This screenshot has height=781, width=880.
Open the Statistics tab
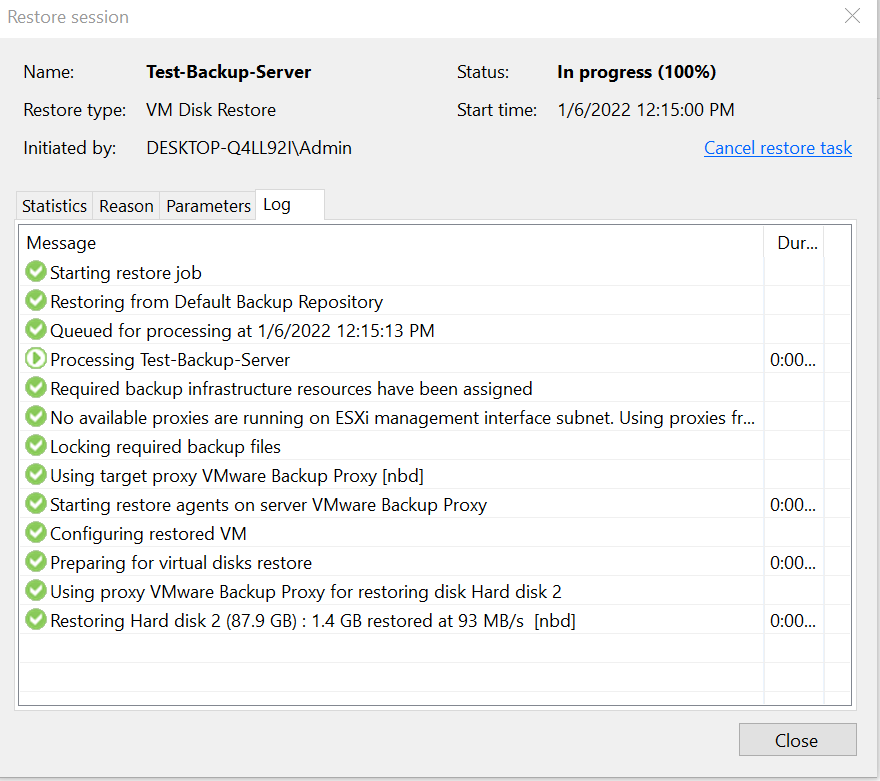pyautogui.click(x=54, y=206)
